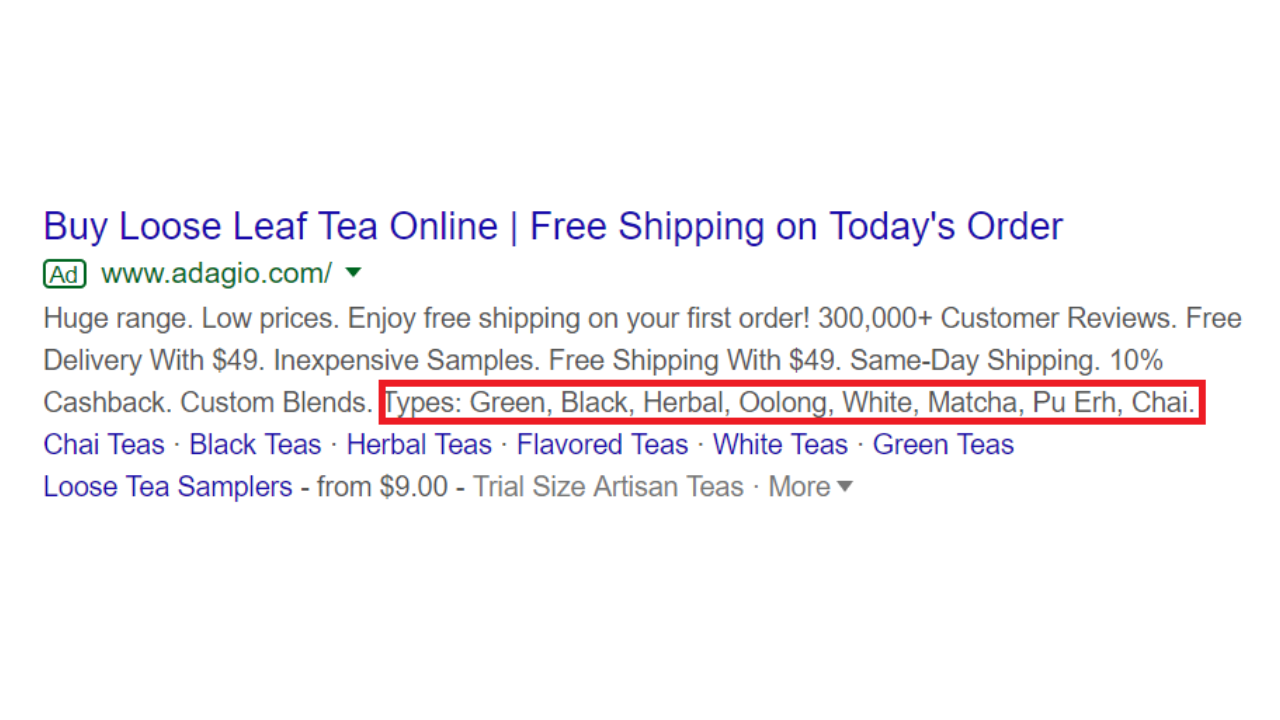Viewport: 1280px width, 720px height.
Task: Expand the More dropdown
Action: tap(810, 487)
